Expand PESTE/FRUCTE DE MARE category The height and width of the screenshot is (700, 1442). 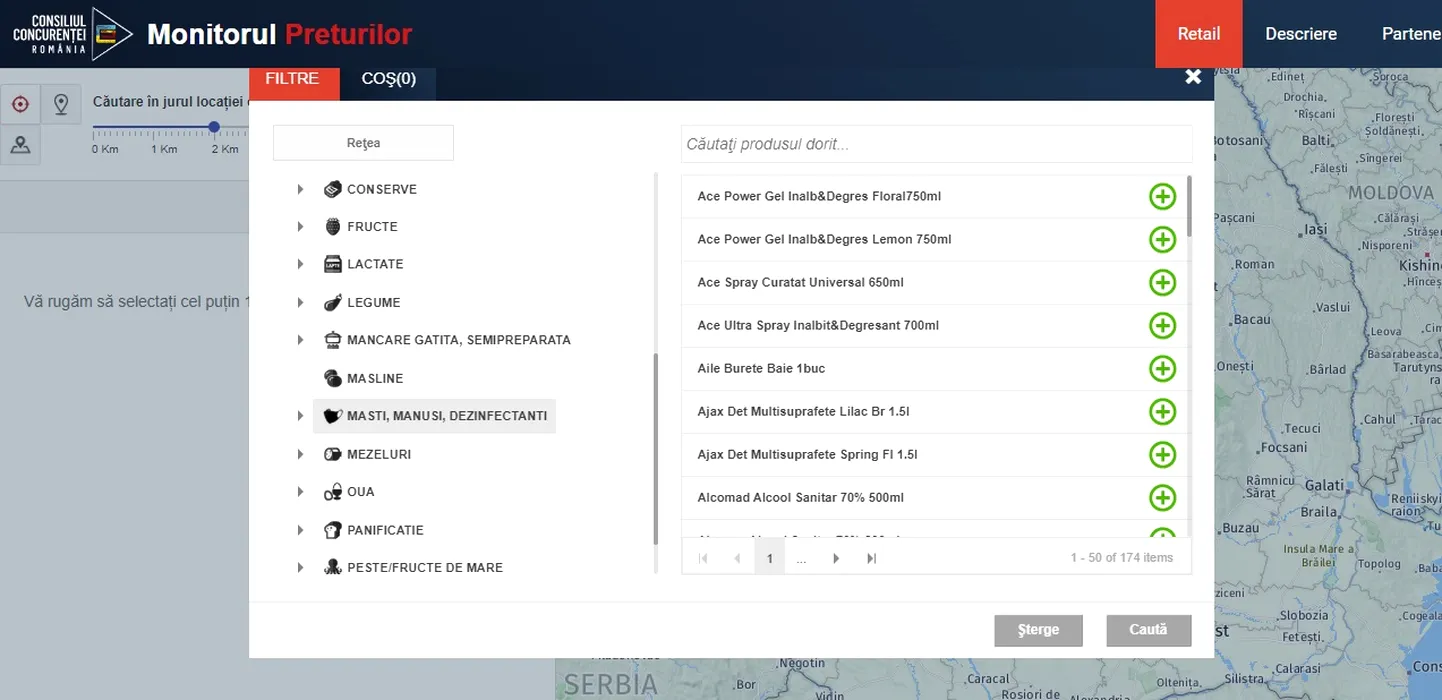(x=300, y=568)
